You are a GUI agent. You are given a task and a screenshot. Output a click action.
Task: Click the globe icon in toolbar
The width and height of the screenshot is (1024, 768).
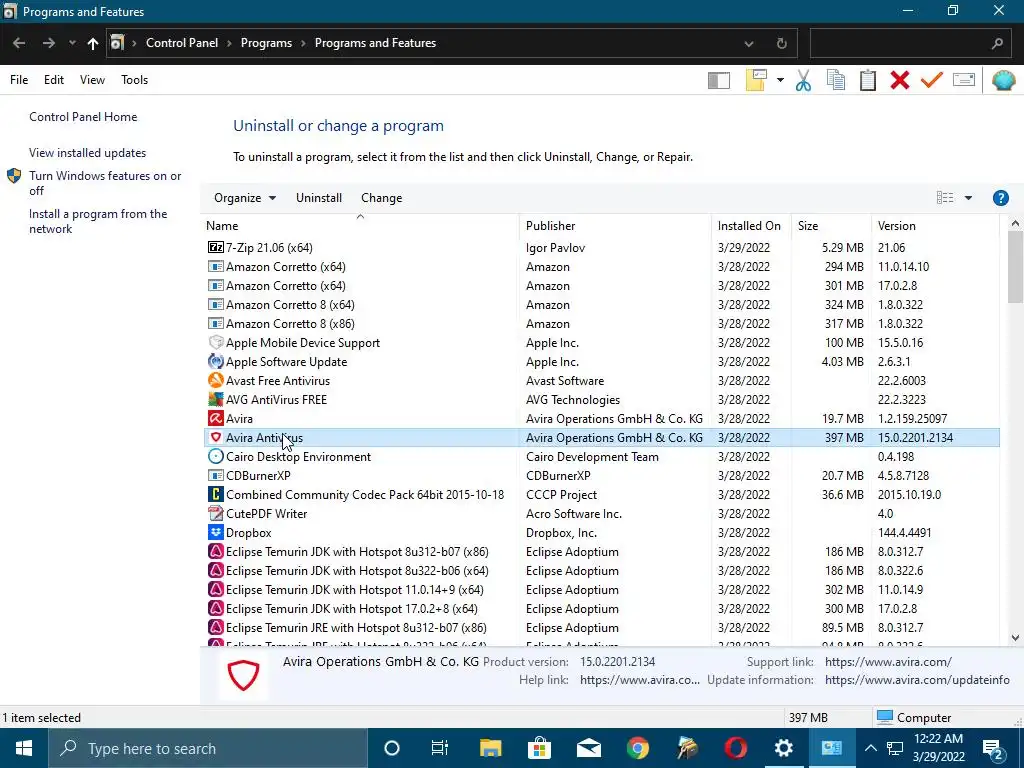[1003, 80]
